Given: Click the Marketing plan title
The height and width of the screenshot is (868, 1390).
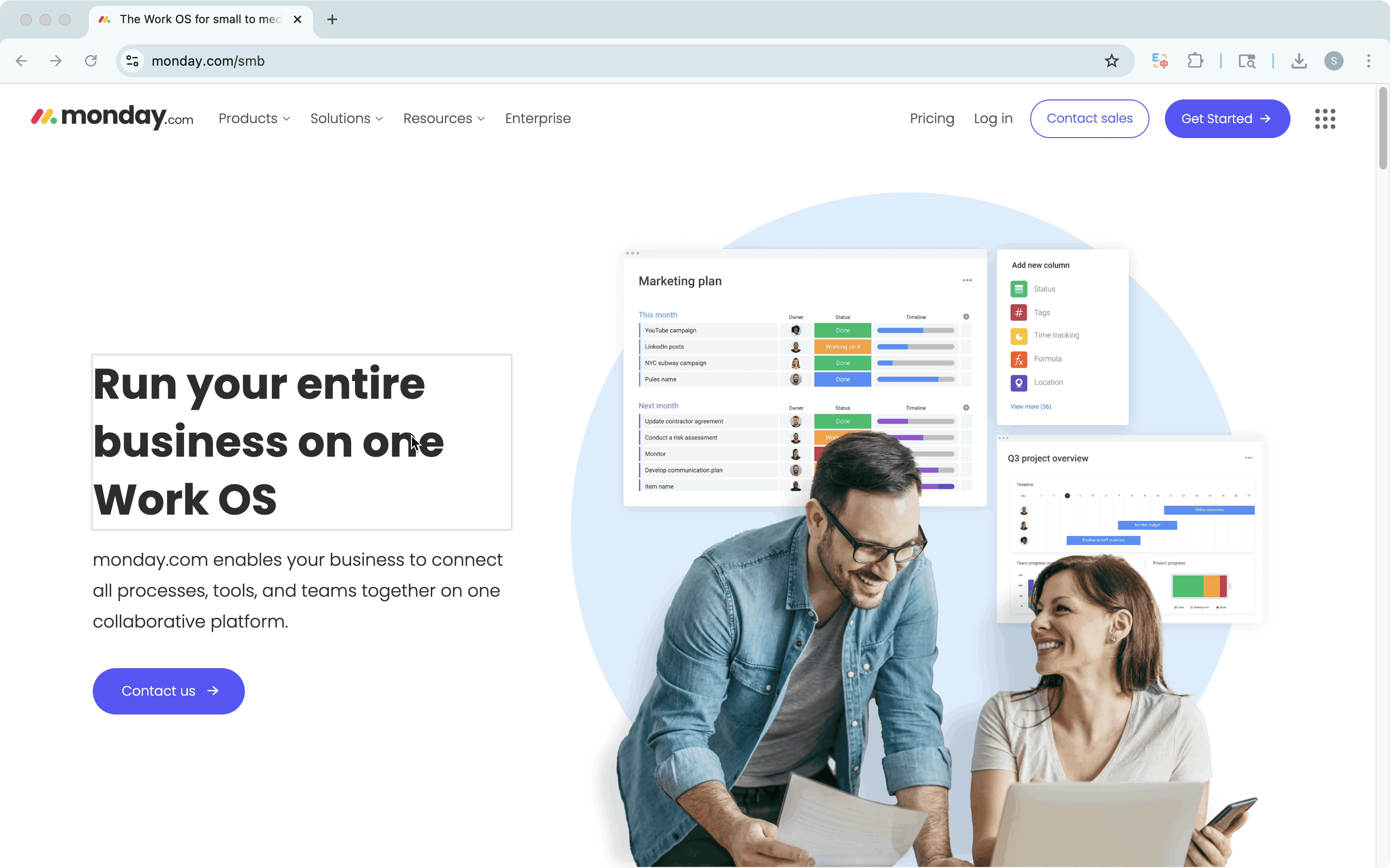Looking at the screenshot, I should (x=680, y=280).
